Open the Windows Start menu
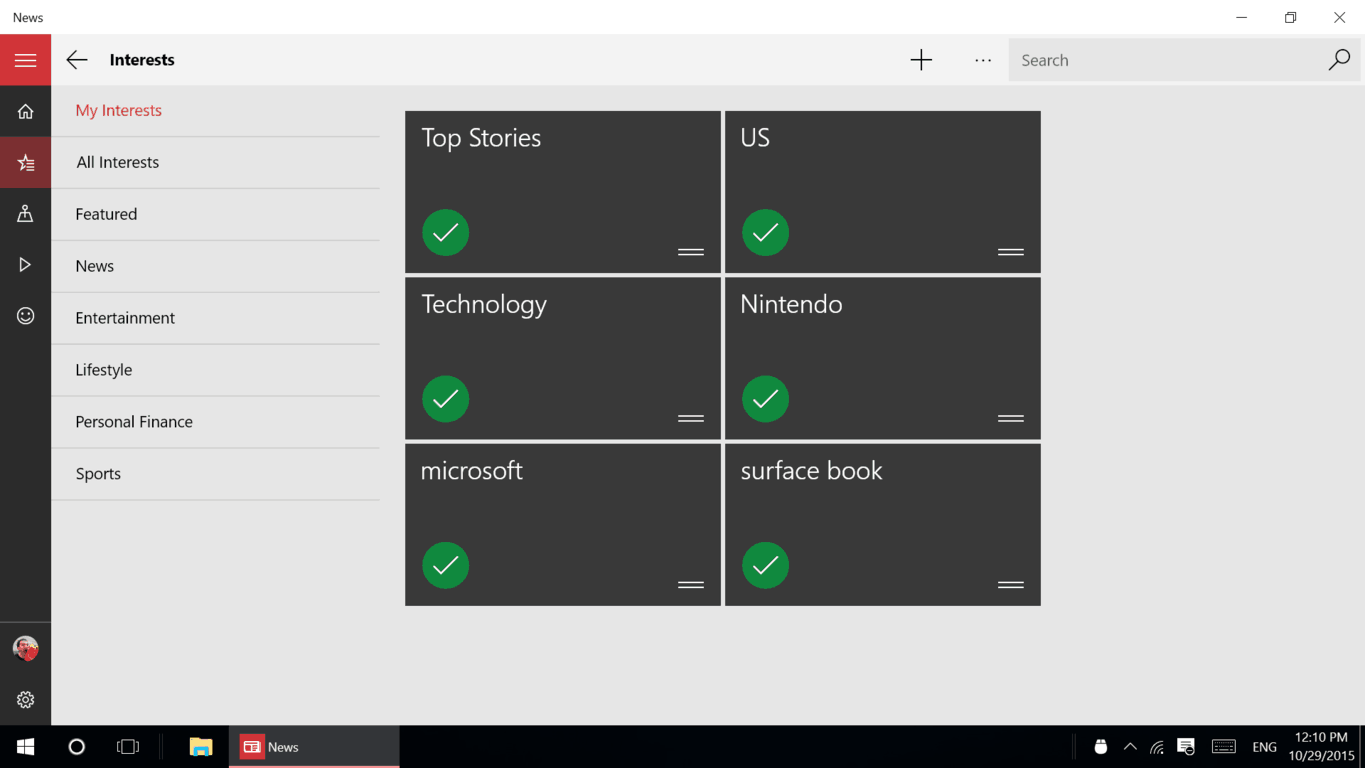This screenshot has width=1365, height=768. tap(25, 747)
